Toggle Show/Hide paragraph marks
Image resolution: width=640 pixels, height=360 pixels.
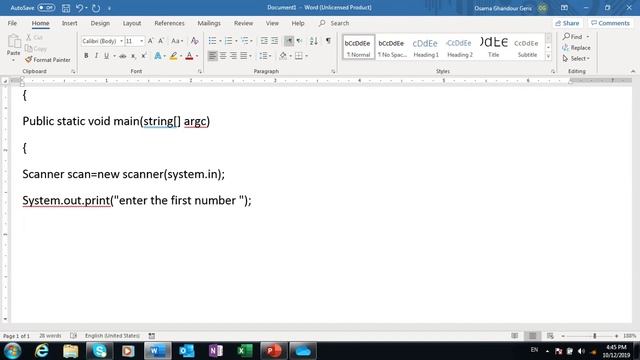tap(328, 41)
